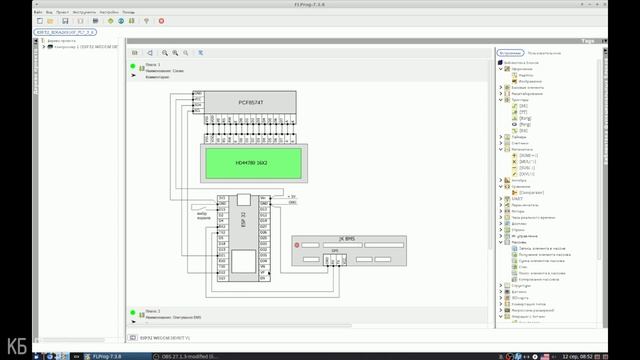Click the green HD44780 16X2 display block
The image size is (640, 360).
[253, 163]
